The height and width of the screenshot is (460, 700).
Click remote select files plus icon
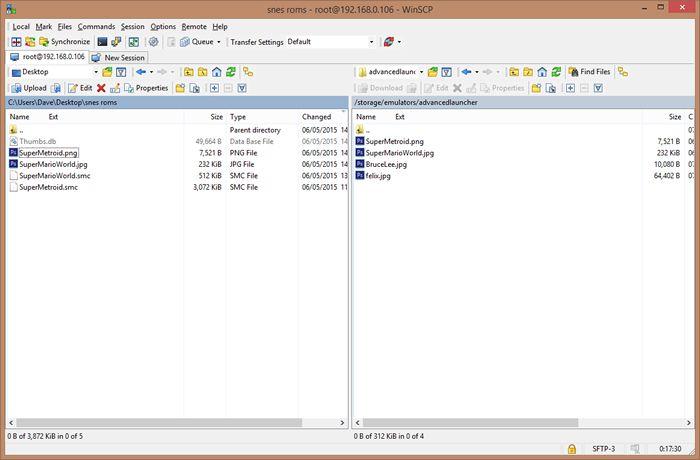coord(570,88)
